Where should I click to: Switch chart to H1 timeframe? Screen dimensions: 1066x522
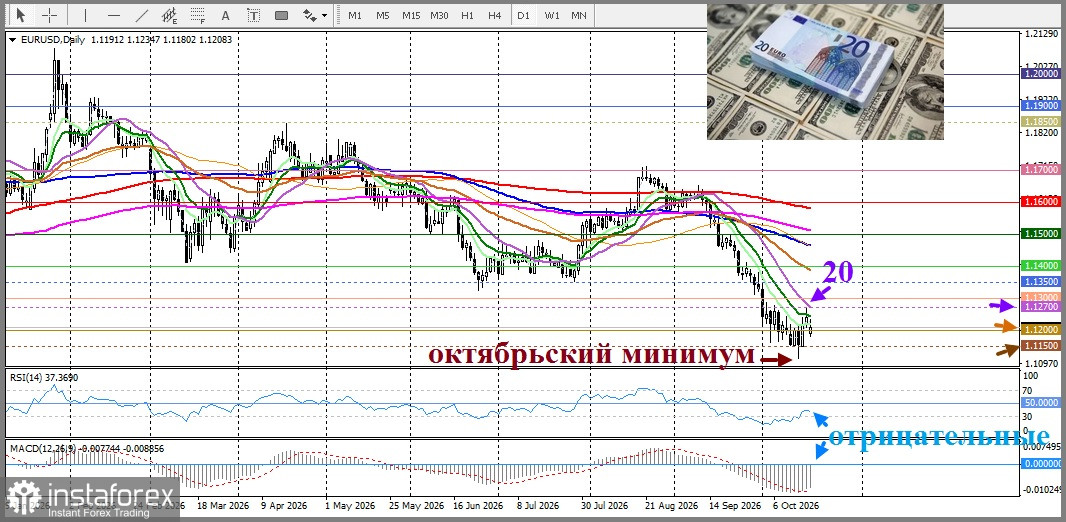pos(467,15)
